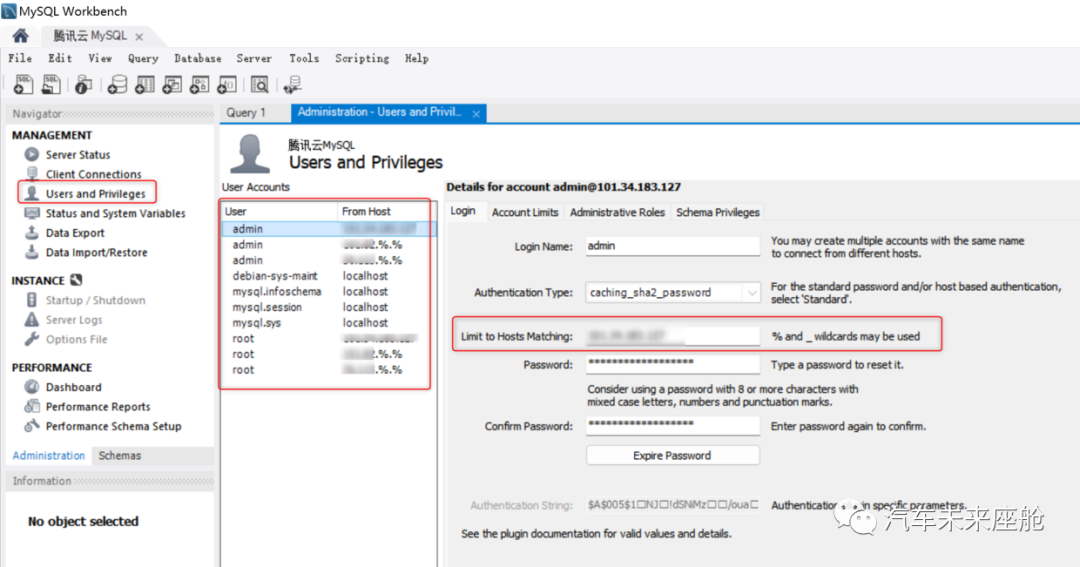The width and height of the screenshot is (1080, 567).
Task: Open the View menu
Action: (x=100, y=59)
